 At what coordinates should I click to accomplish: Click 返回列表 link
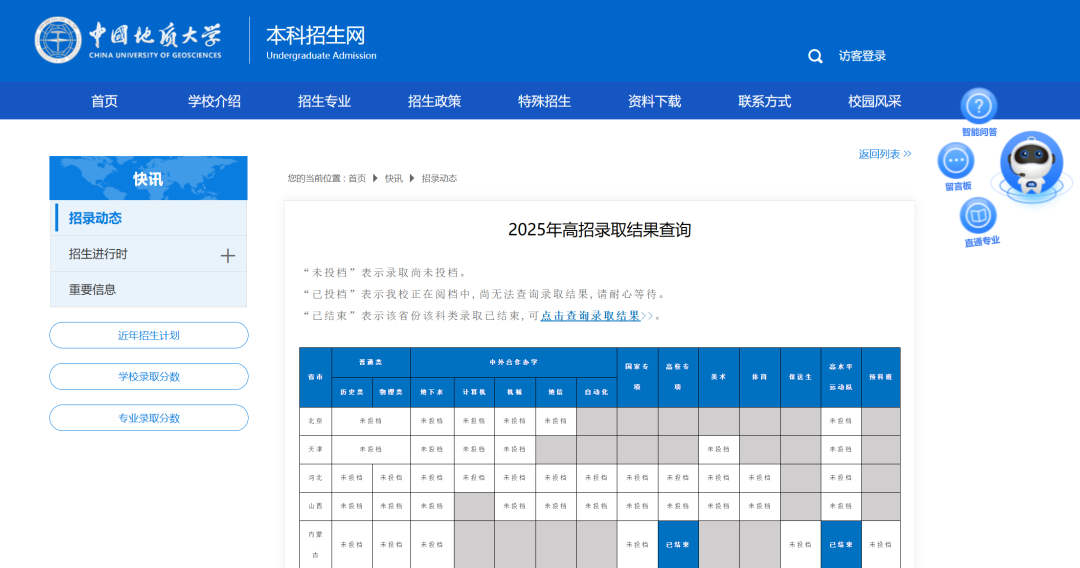(x=884, y=154)
